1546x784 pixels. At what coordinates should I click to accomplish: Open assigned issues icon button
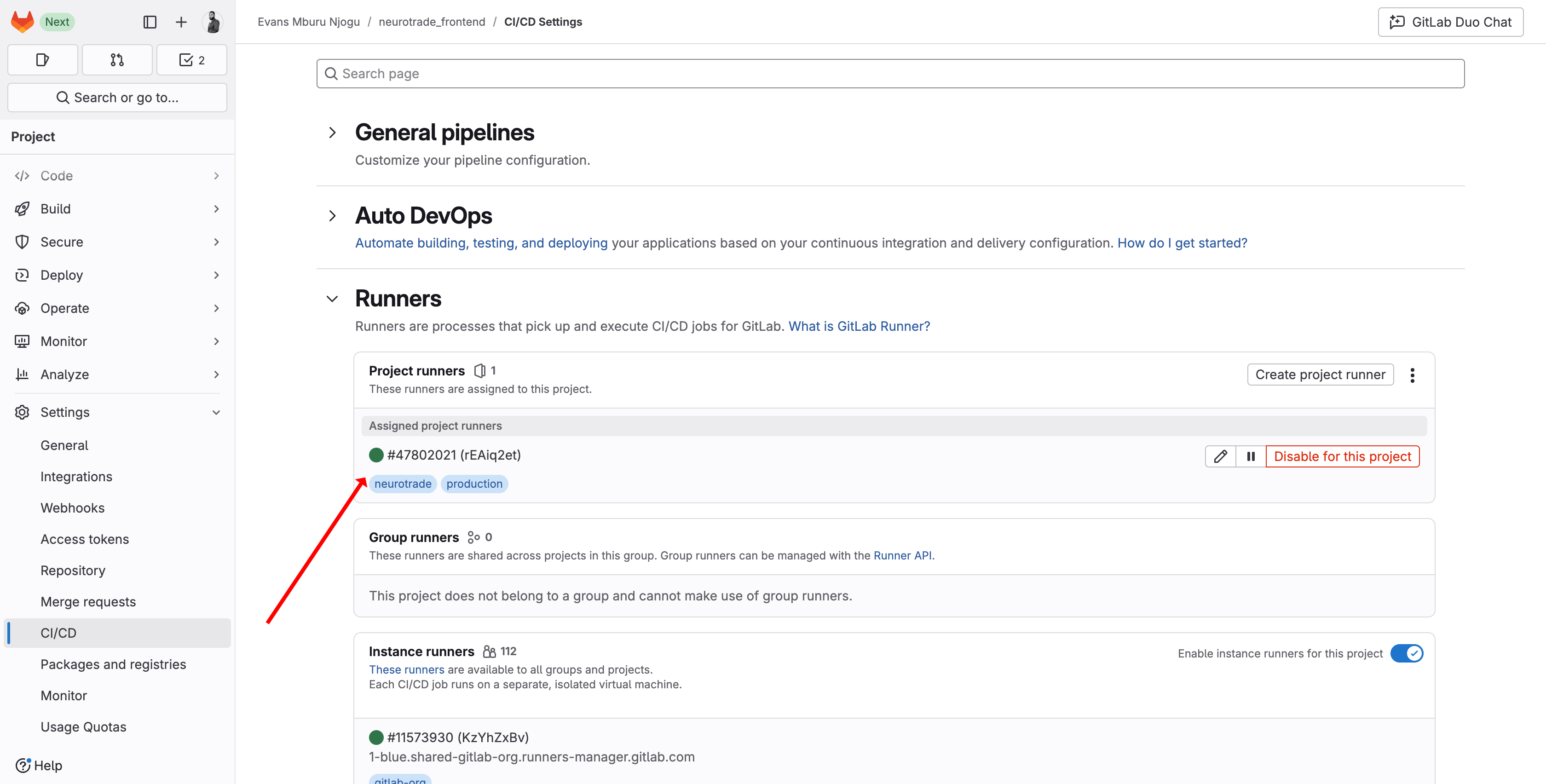point(43,60)
